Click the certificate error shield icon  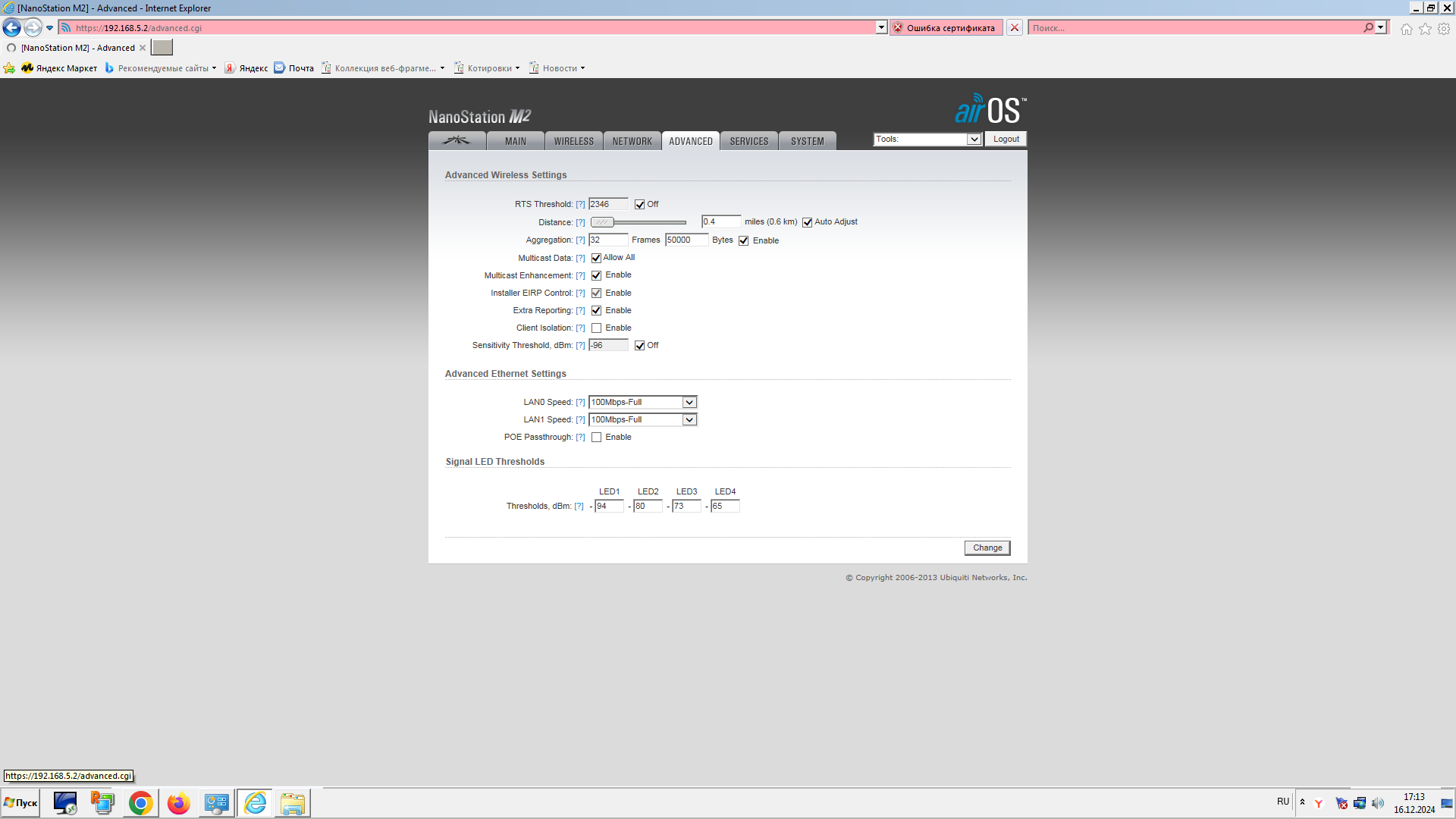tap(898, 28)
